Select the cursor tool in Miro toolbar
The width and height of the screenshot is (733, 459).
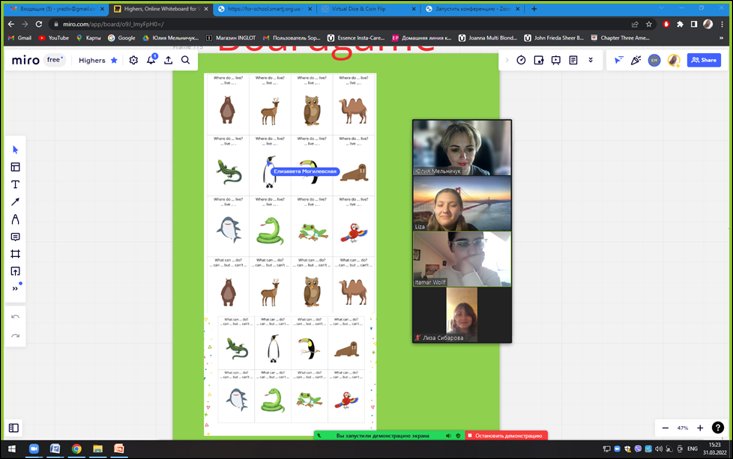tap(15, 150)
